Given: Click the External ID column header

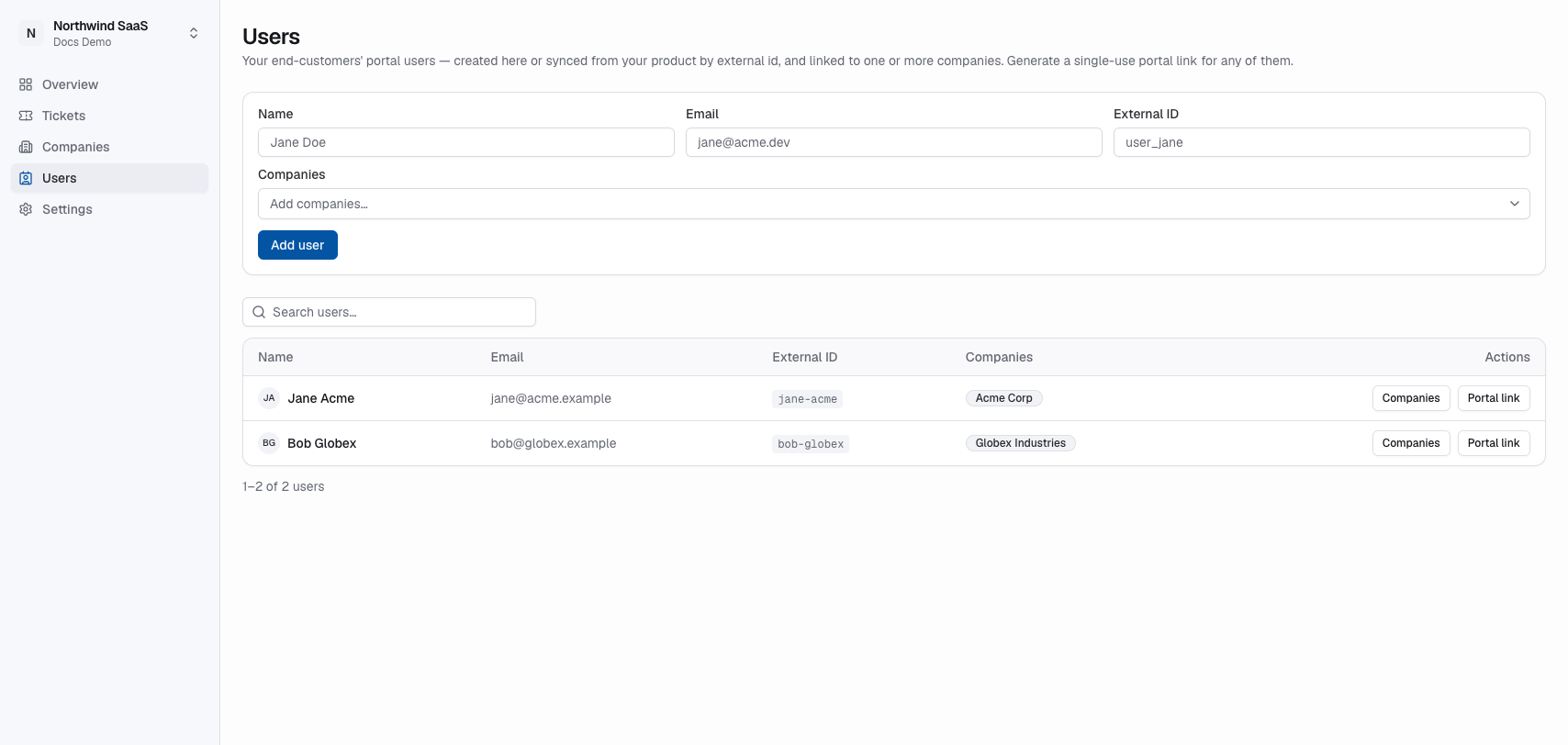Looking at the screenshot, I should point(804,357).
